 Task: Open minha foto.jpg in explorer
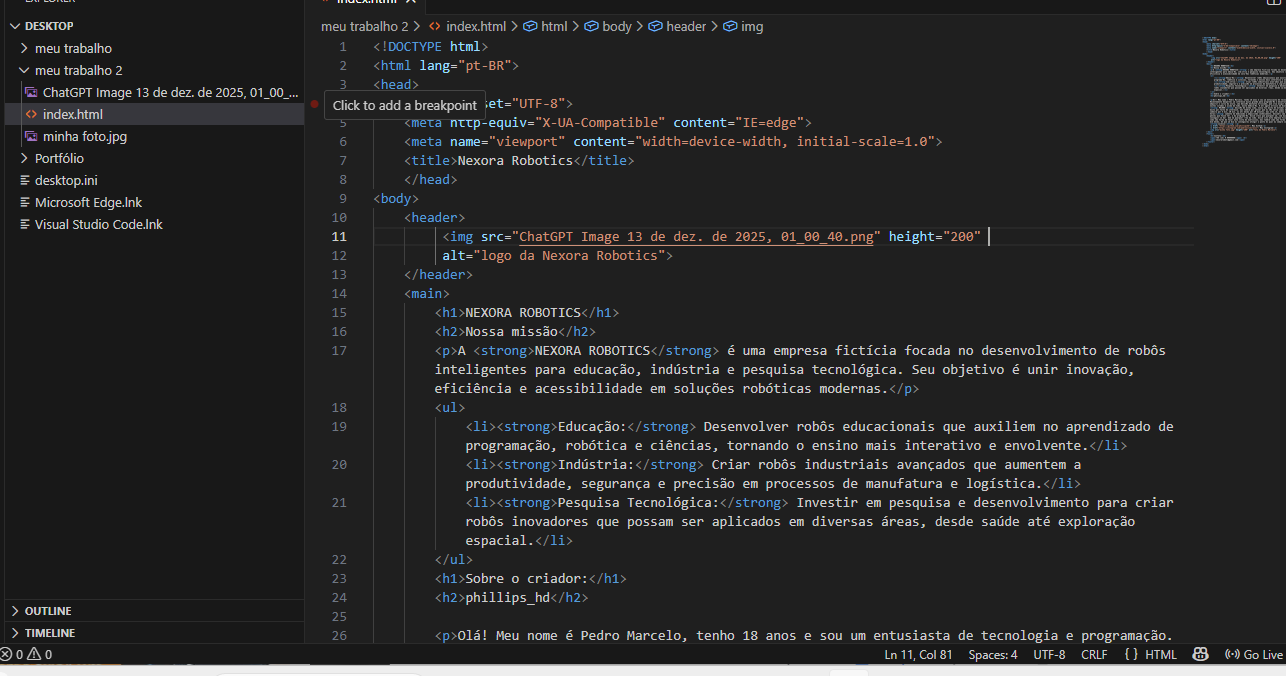(84, 136)
